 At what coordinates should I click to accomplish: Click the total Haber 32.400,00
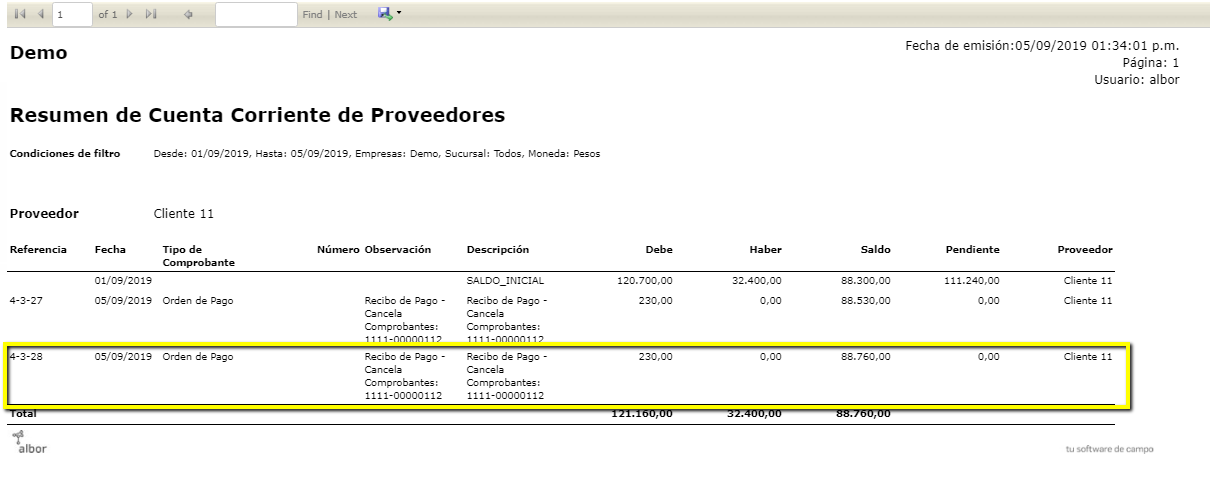click(755, 412)
